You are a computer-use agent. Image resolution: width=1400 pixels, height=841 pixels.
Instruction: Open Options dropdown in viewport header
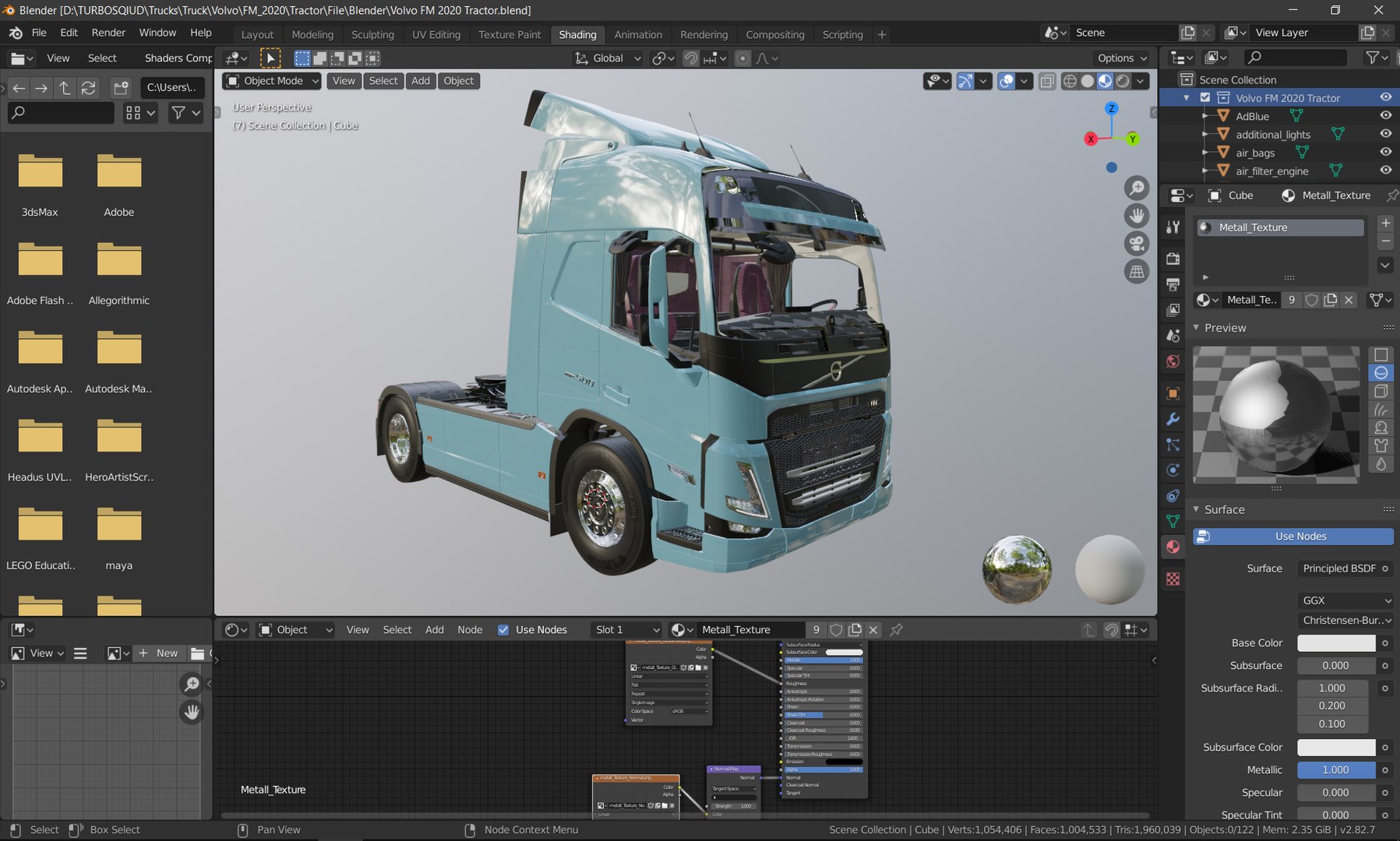(1121, 58)
